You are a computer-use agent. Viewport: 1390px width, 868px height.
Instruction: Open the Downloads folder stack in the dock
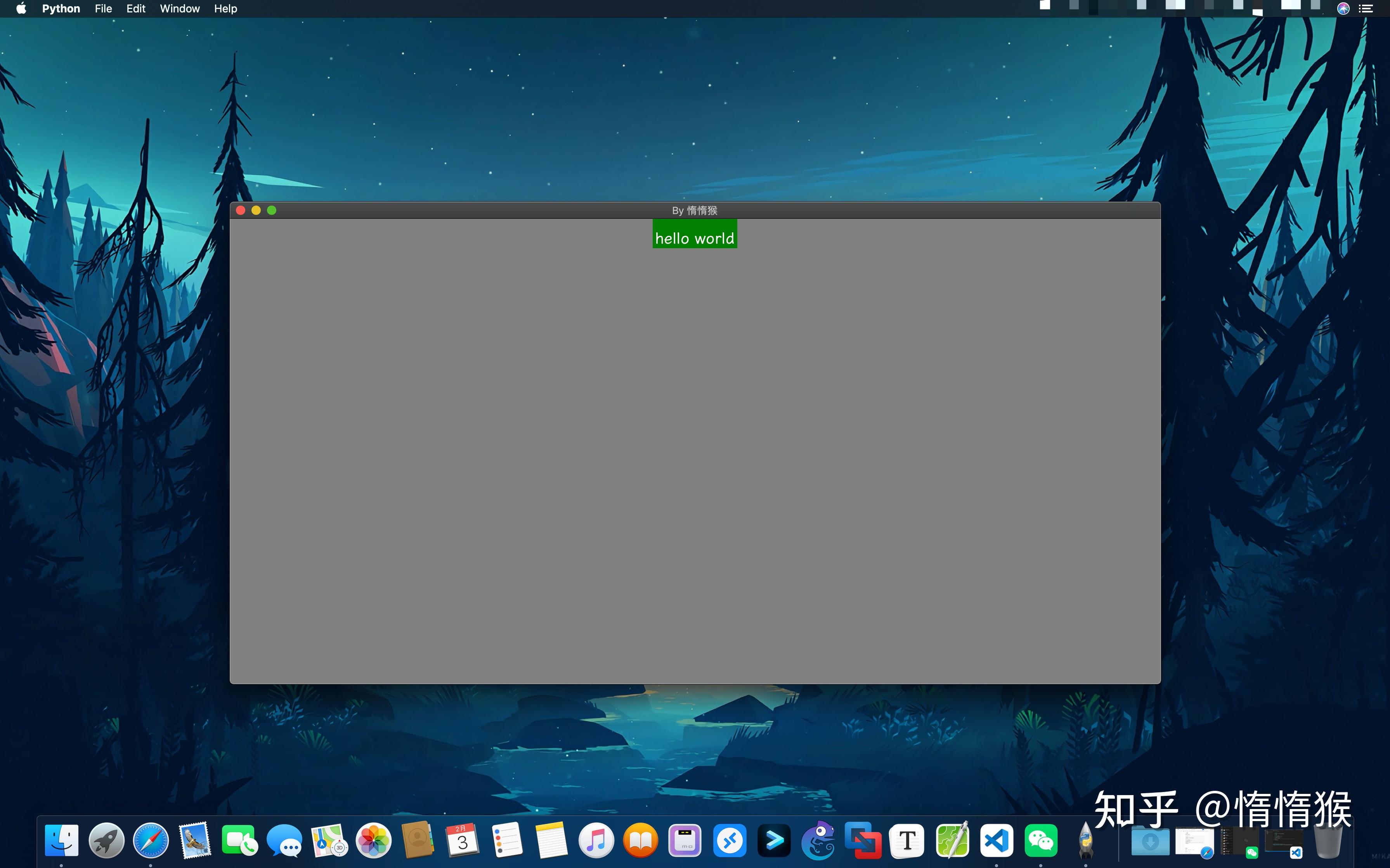[x=1150, y=842]
